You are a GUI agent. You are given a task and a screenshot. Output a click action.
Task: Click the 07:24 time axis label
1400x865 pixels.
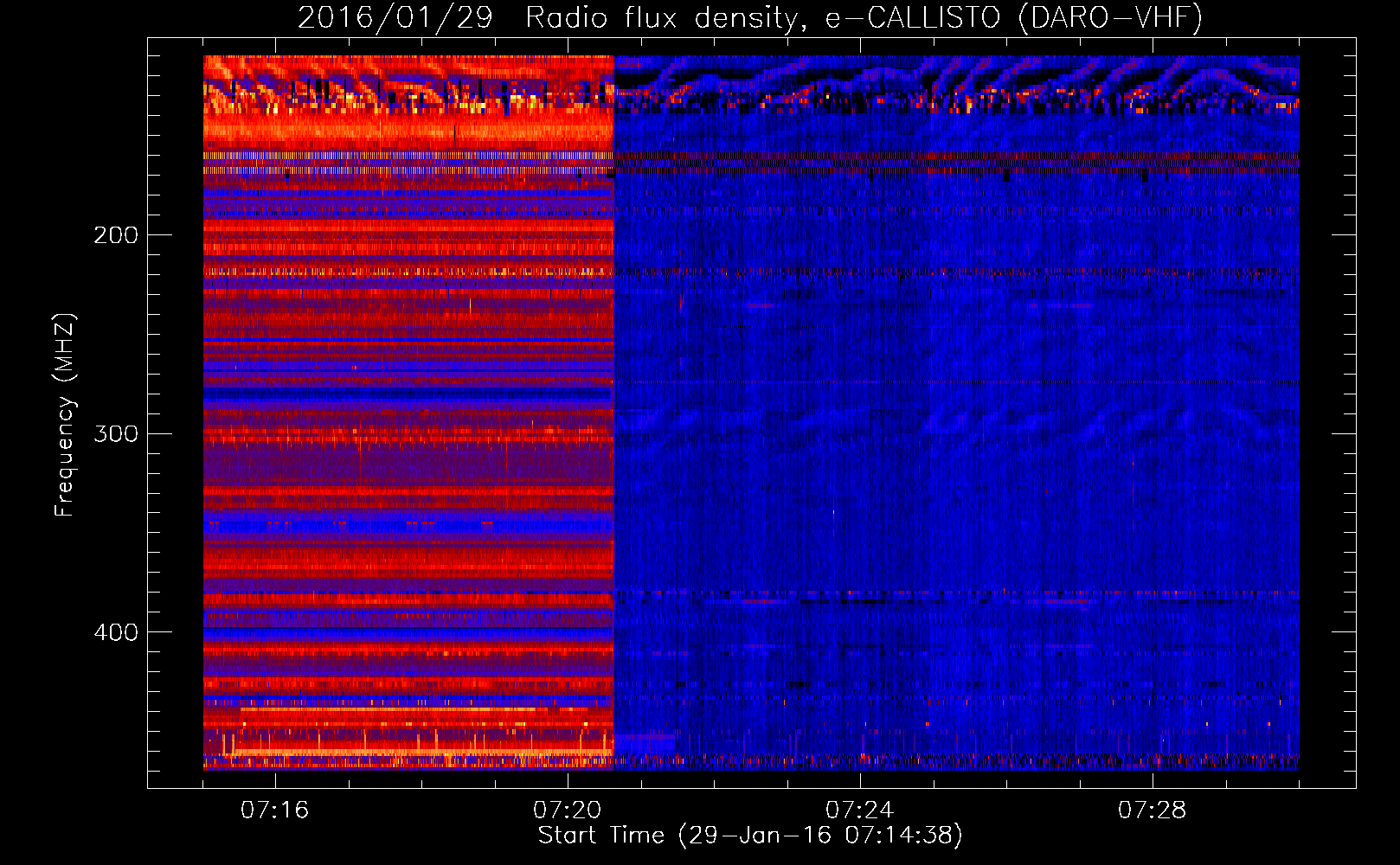859,810
